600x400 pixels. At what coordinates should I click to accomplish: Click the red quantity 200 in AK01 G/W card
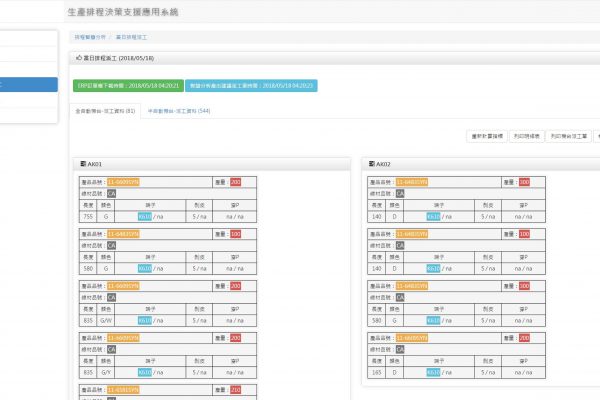click(235, 286)
